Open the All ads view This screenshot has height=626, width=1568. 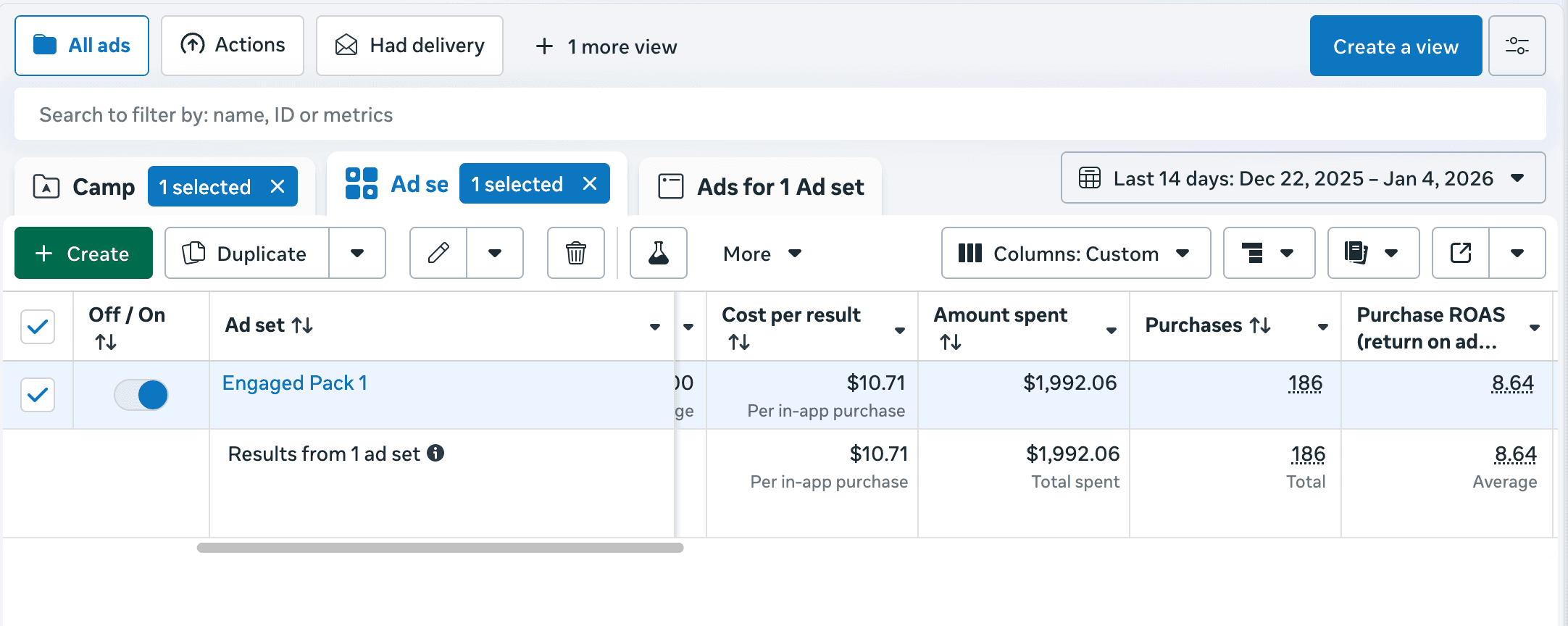click(82, 46)
